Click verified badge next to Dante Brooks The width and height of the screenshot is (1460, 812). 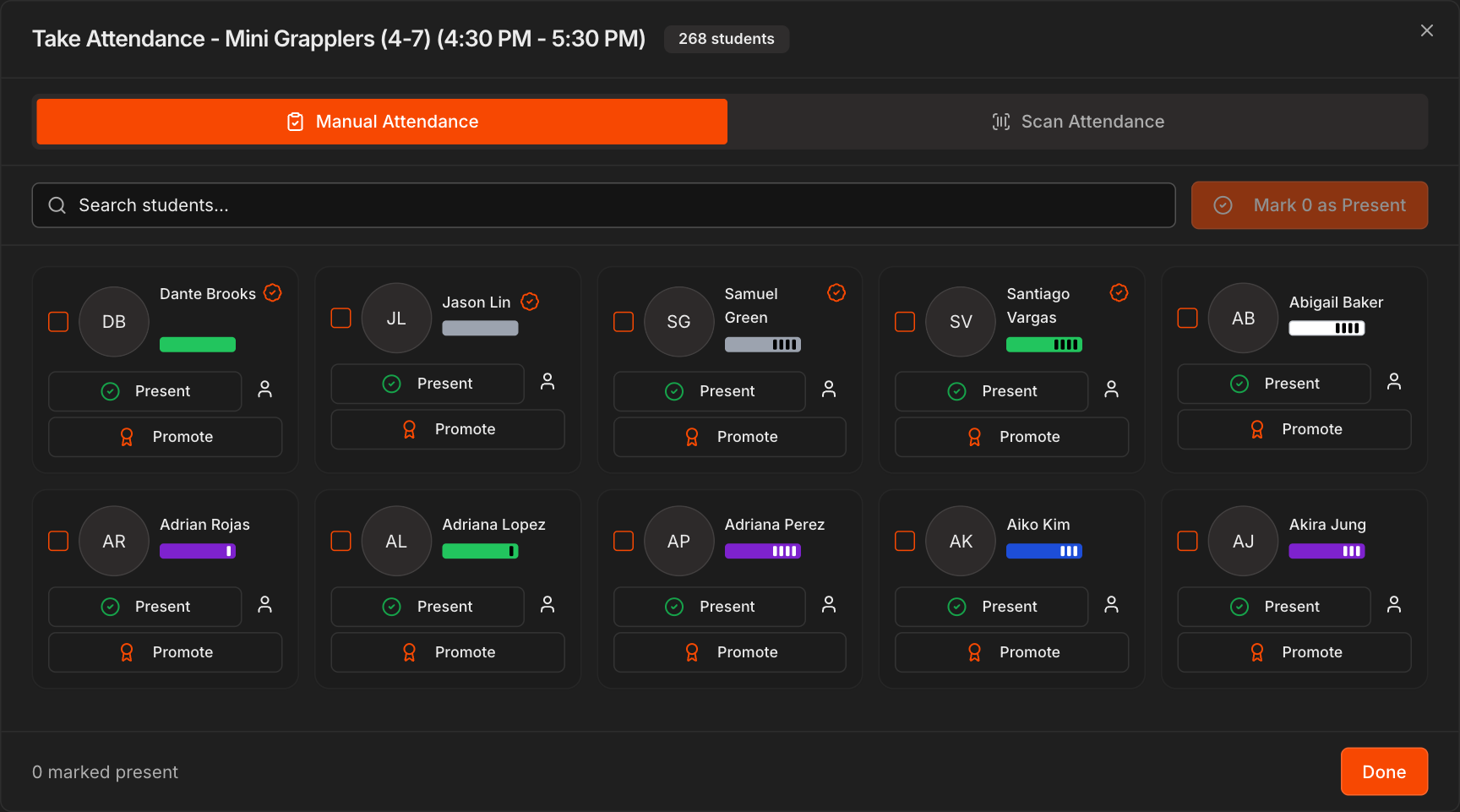pyautogui.click(x=272, y=292)
